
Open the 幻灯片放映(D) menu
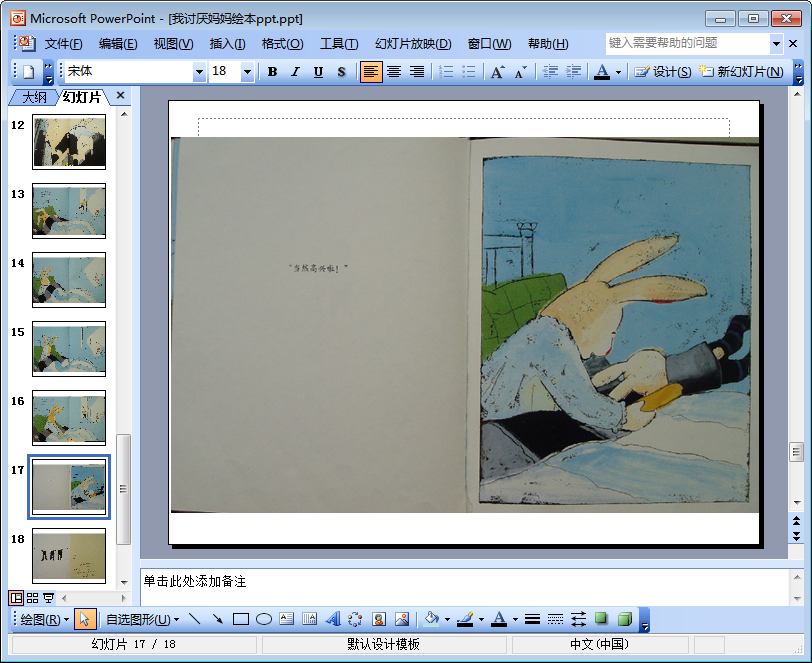[413, 44]
